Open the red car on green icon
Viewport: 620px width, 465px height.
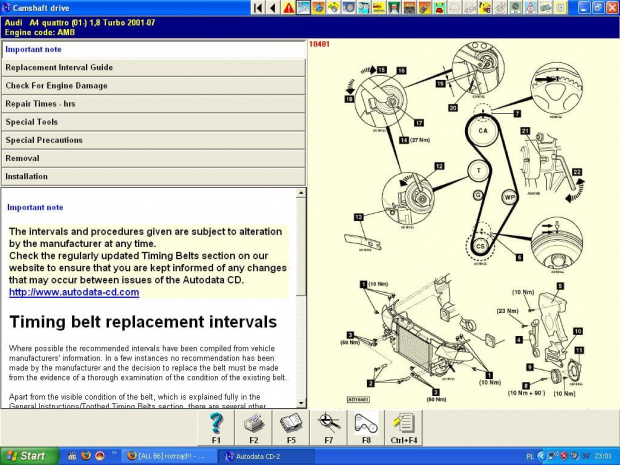(x=439, y=8)
